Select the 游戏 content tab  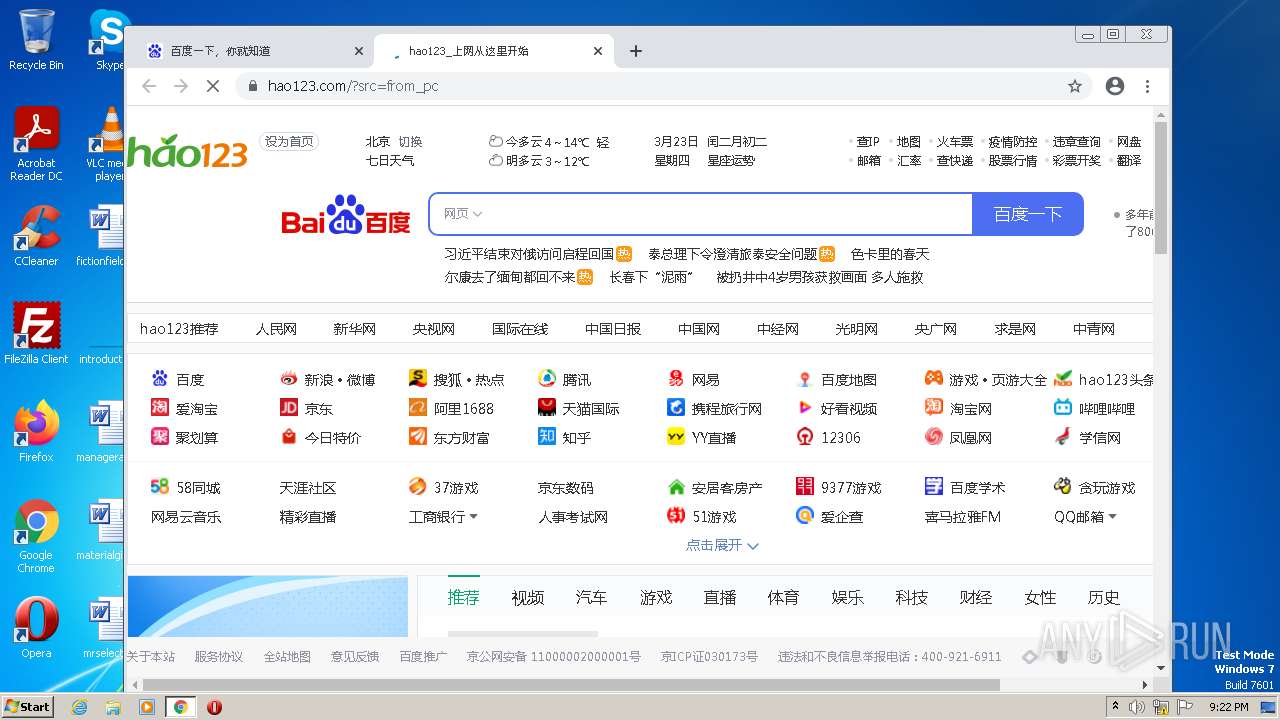tap(656, 597)
